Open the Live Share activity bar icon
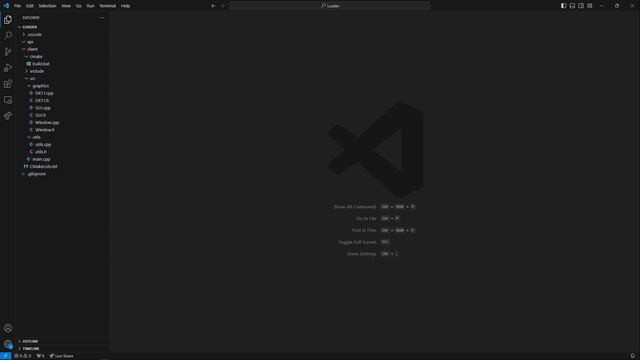The image size is (640, 360). [x=8, y=116]
